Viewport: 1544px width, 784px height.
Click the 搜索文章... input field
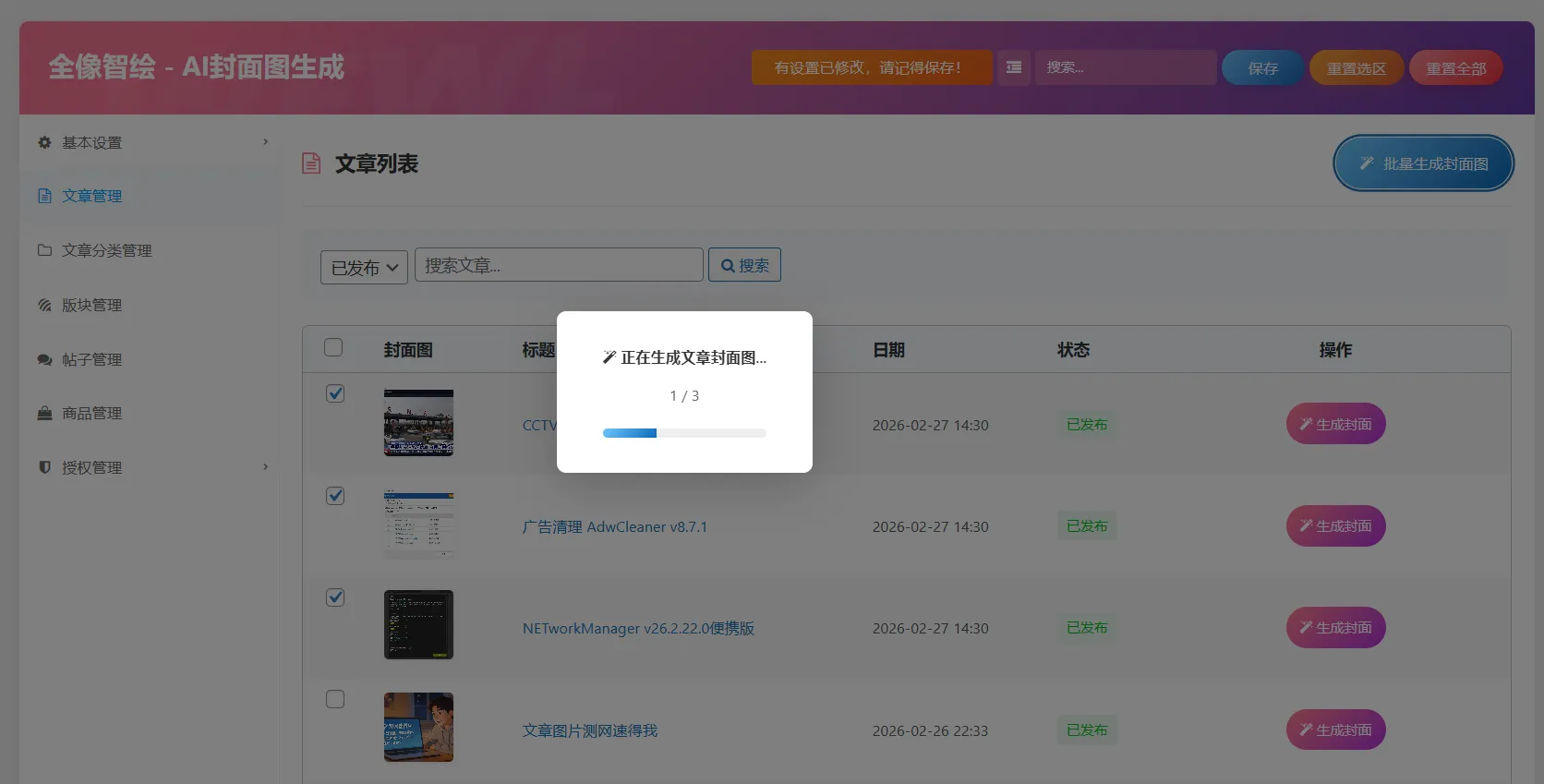(x=559, y=265)
